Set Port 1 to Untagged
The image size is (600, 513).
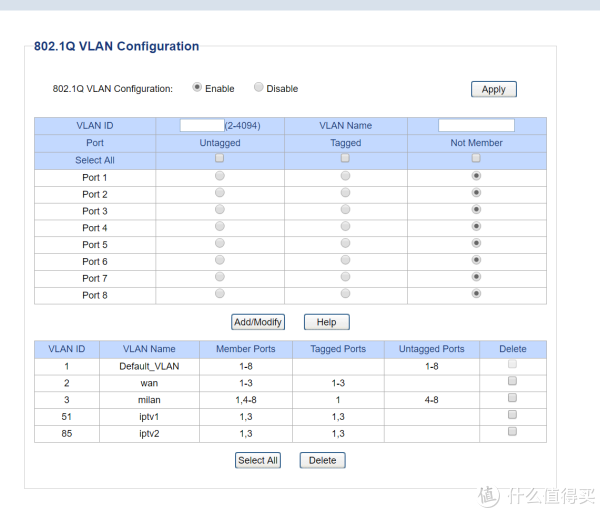(220, 176)
